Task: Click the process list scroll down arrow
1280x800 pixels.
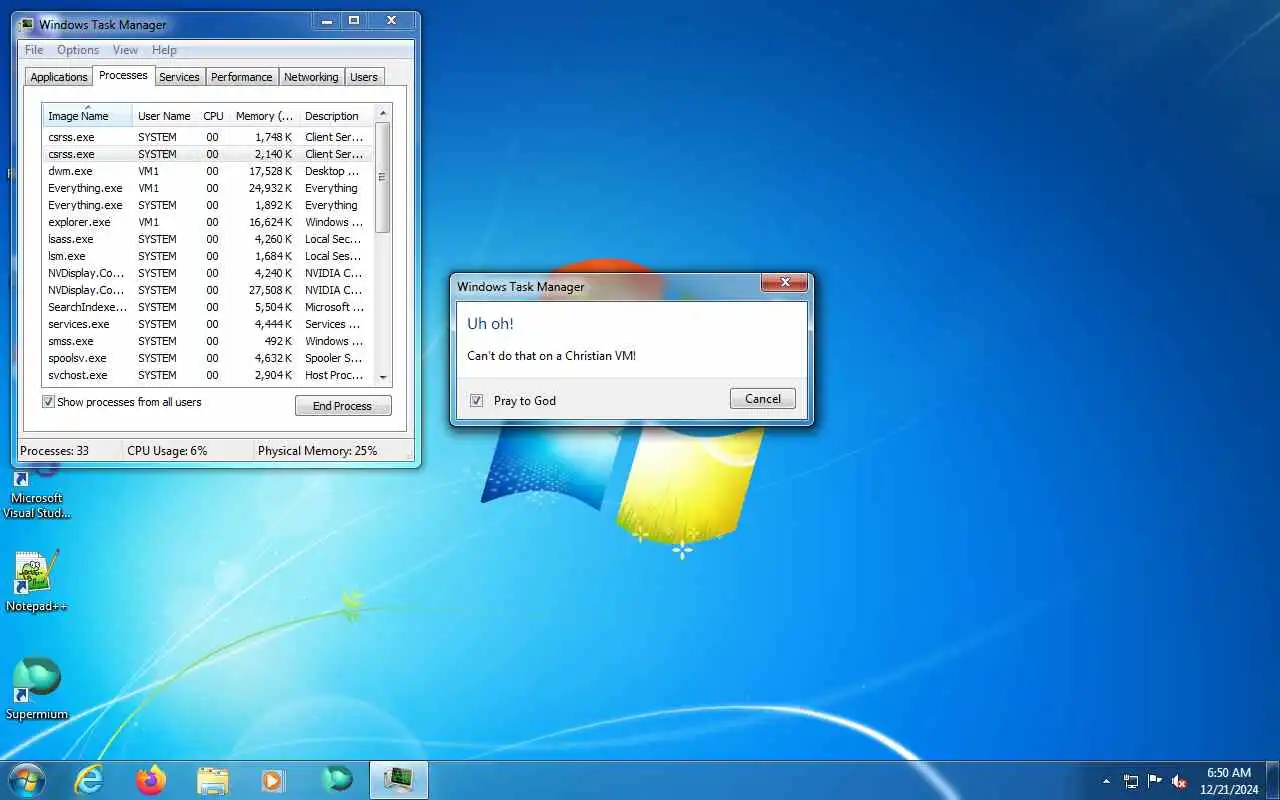Action: pyautogui.click(x=382, y=377)
